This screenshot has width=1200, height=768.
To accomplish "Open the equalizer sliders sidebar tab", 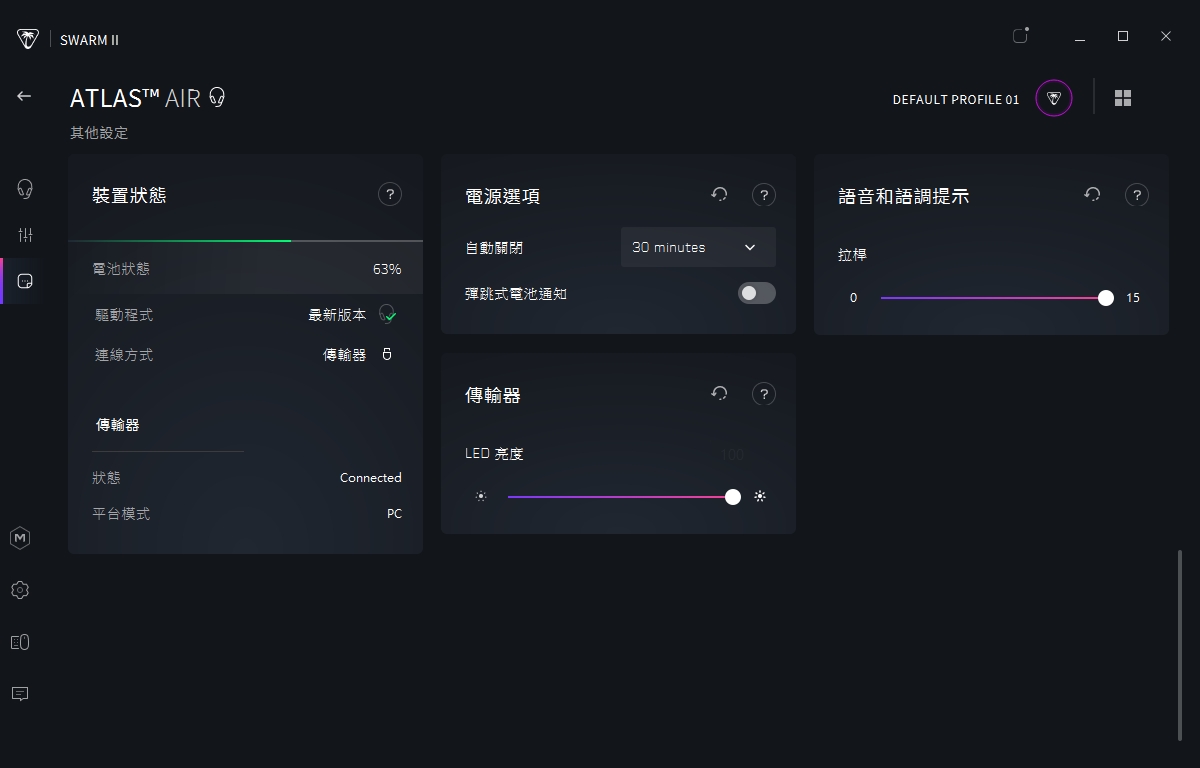I will (25, 235).
